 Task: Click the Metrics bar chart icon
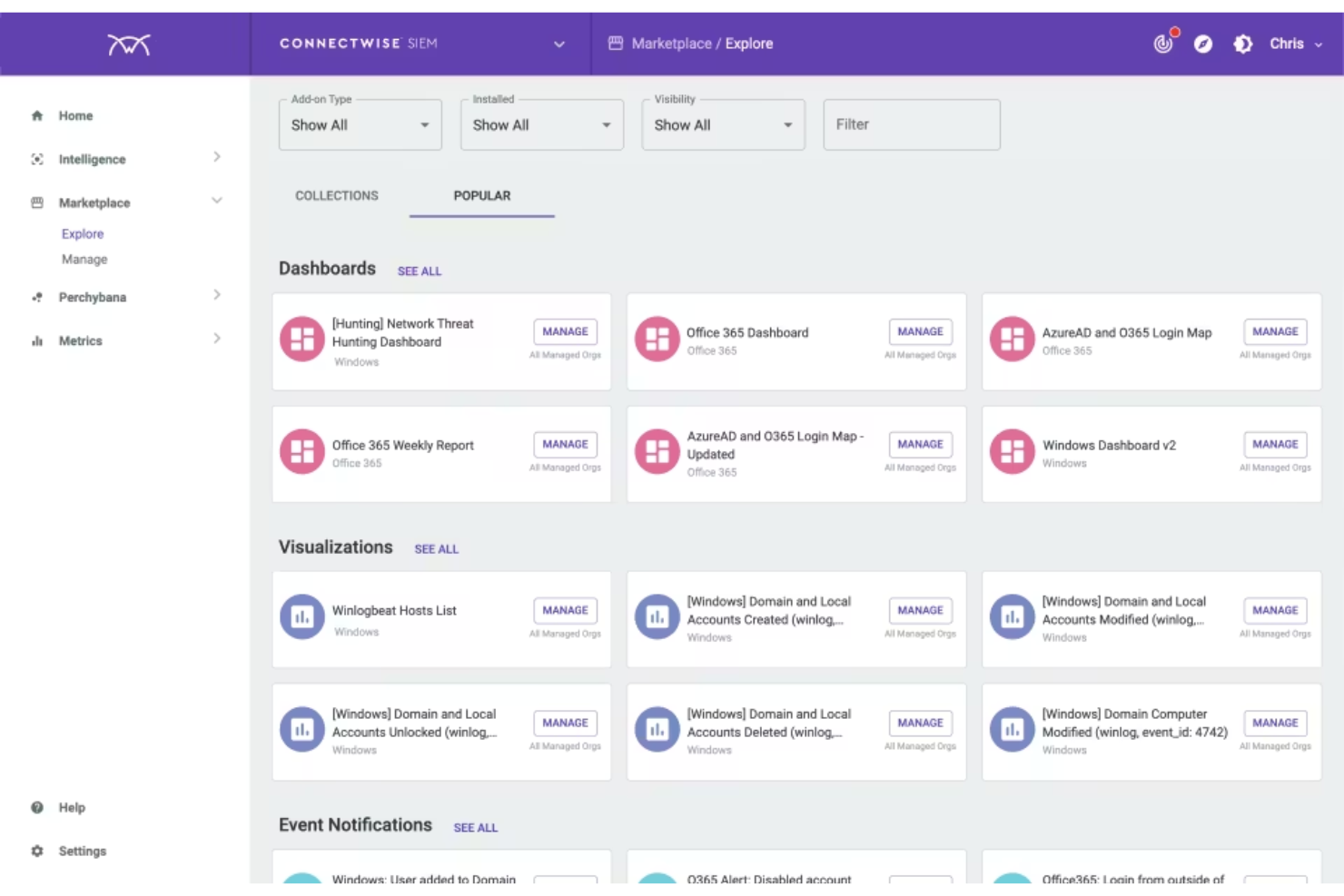point(37,340)
